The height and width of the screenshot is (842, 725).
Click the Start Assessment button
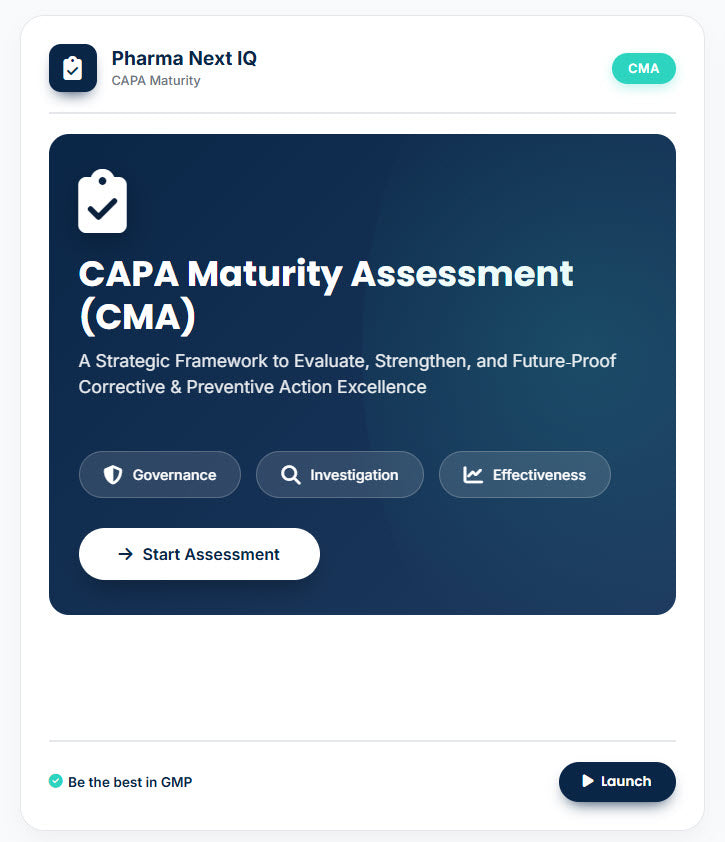tap(199, 553)
